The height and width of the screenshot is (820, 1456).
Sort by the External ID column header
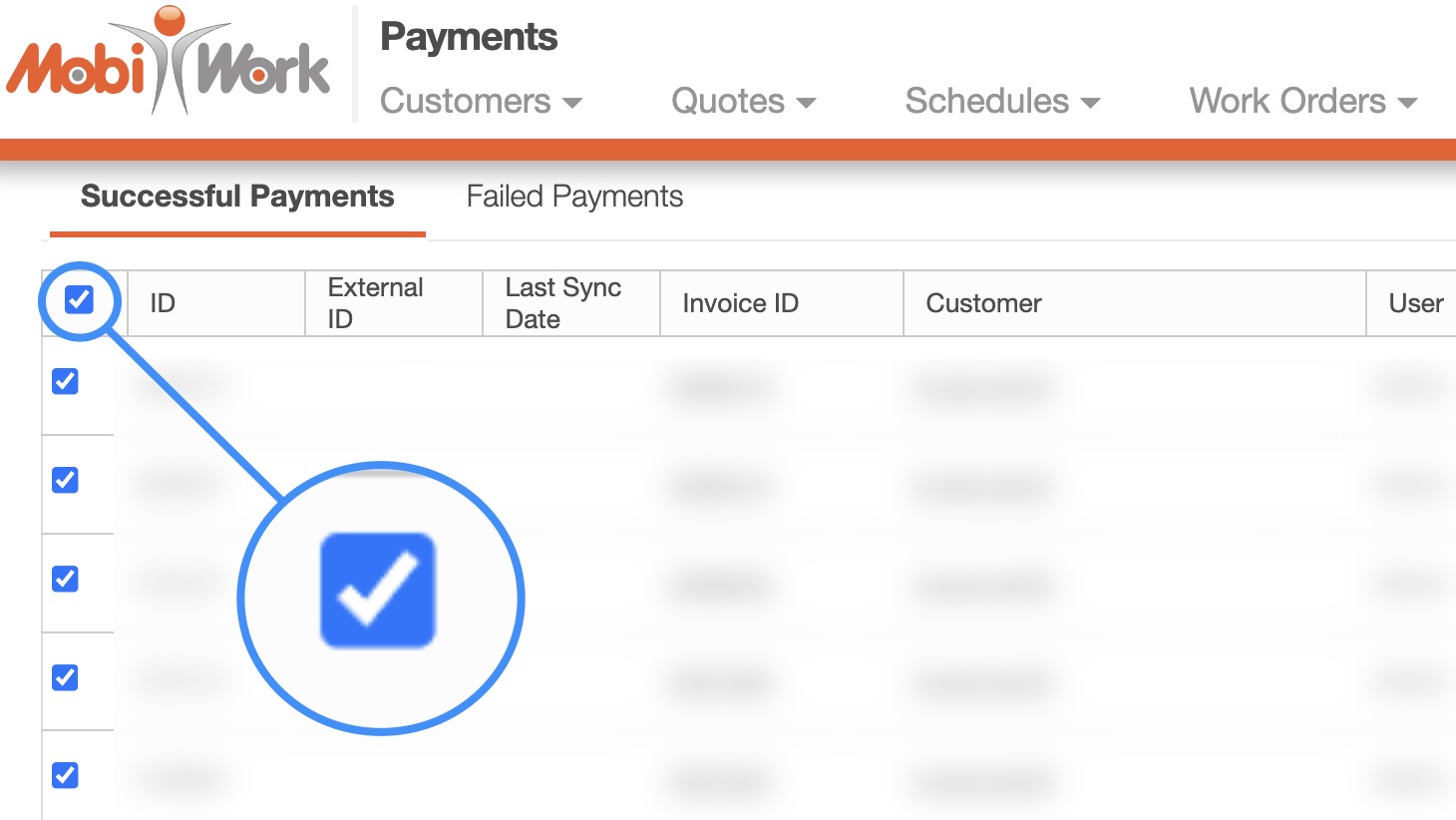[375, 303]
